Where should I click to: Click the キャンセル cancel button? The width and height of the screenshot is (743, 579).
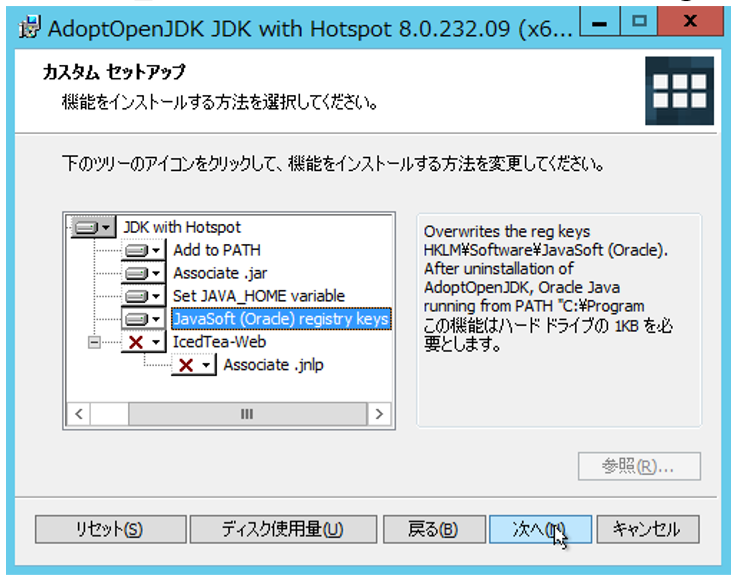point(648,529)
